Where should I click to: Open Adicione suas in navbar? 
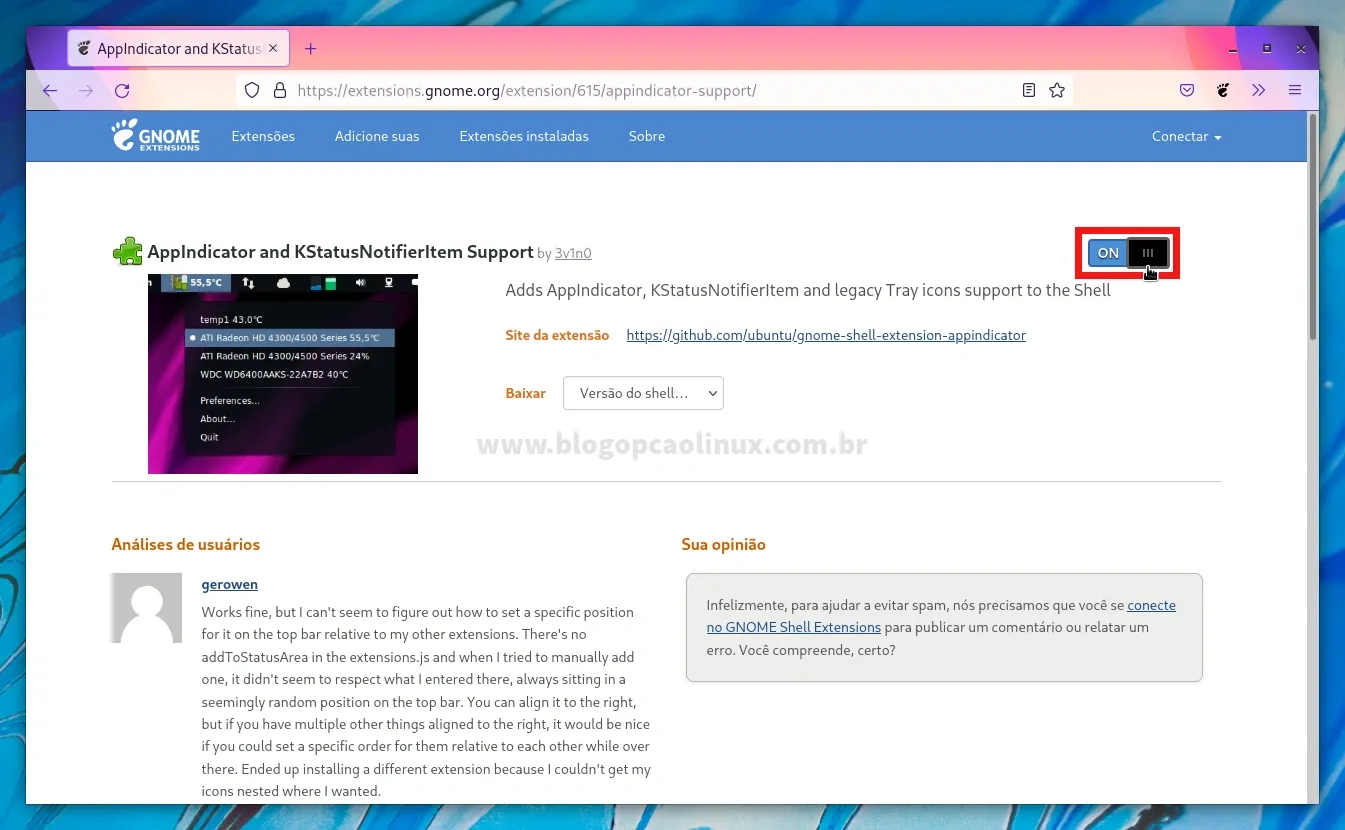point(377,136)
